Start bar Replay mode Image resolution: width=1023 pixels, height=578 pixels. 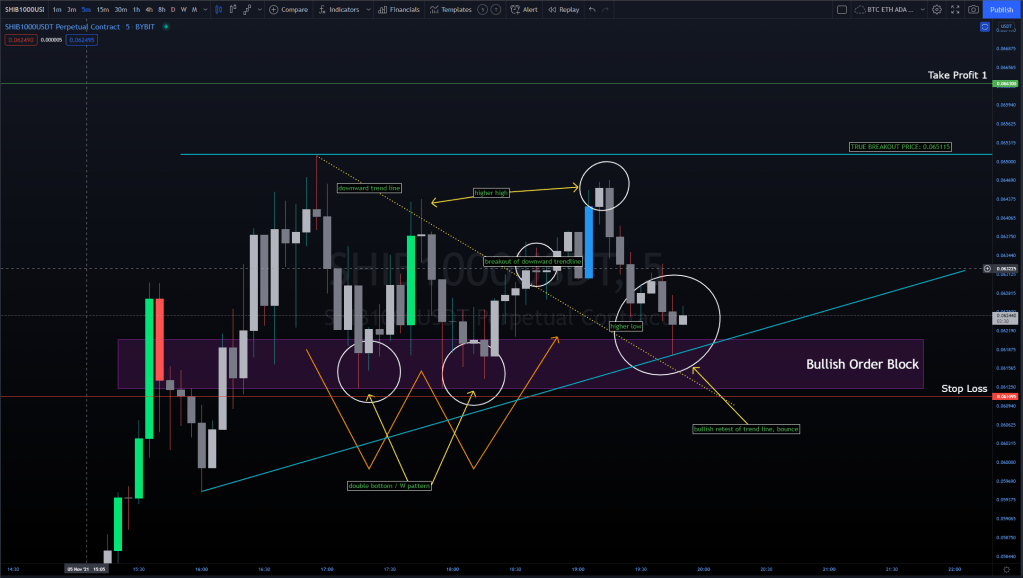(x=564, y=10)
